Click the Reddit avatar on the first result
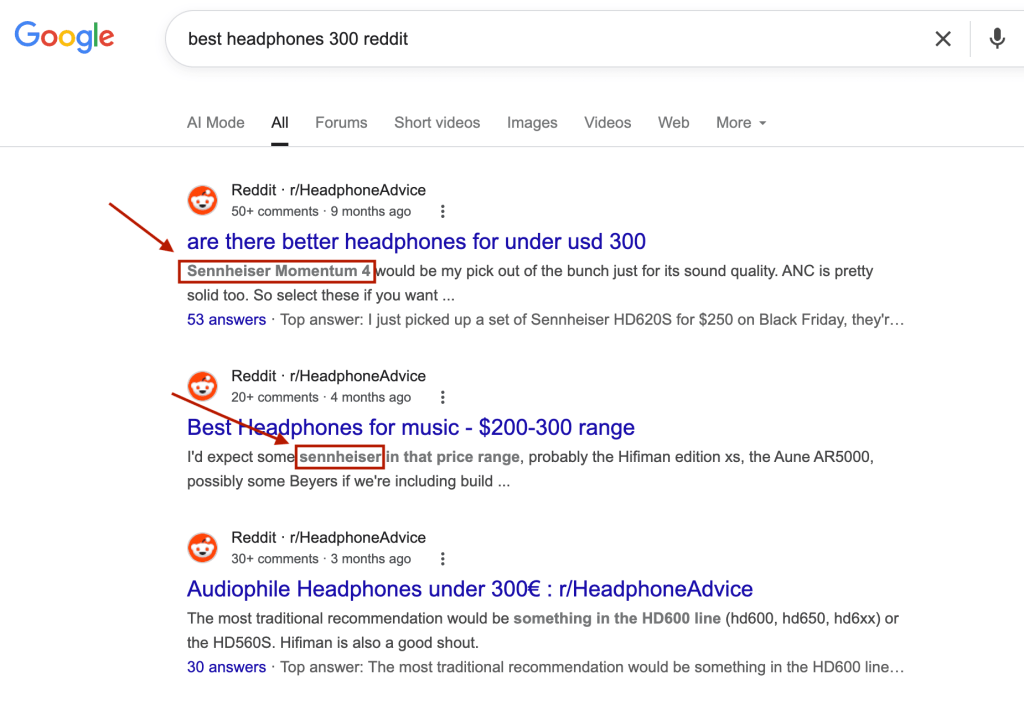Viewport: 1024px width, 706px height. [x=202, y=199]
